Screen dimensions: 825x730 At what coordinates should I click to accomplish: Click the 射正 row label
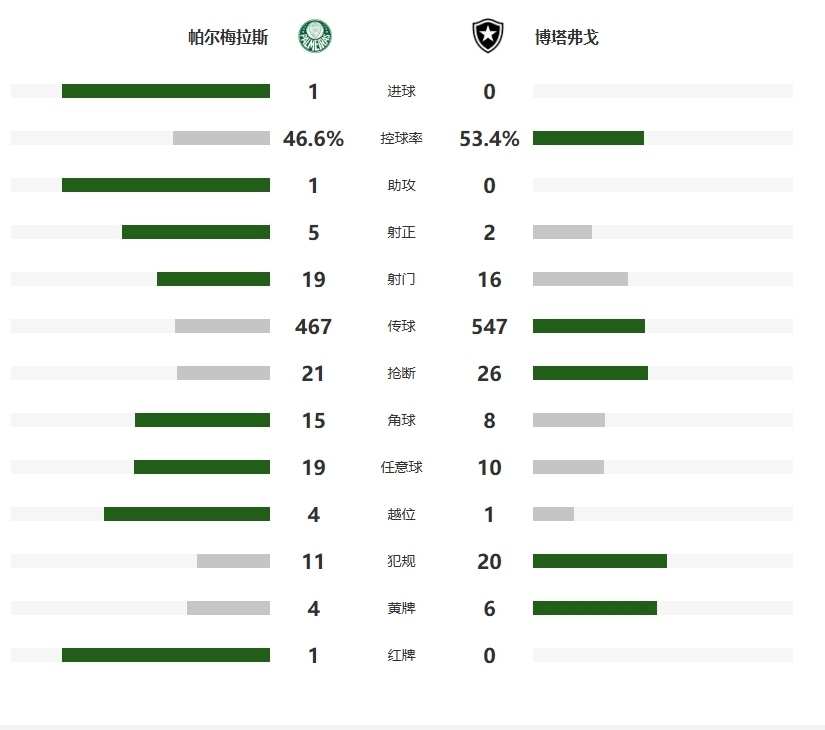401,232
